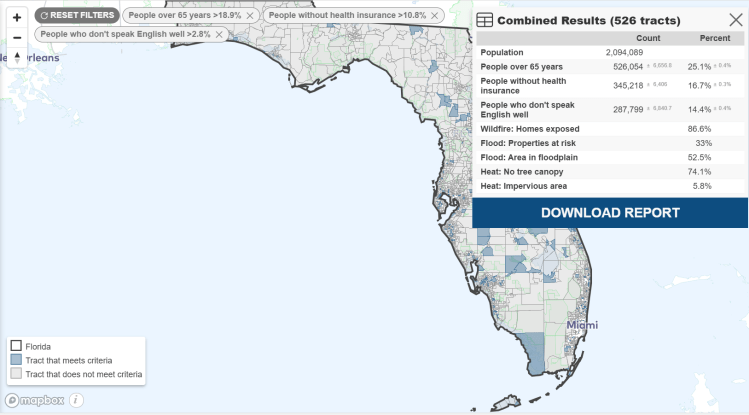The image size is (749, 415).
Task: Click the Heat: Impervious area row
Action: tap(610, 186)
